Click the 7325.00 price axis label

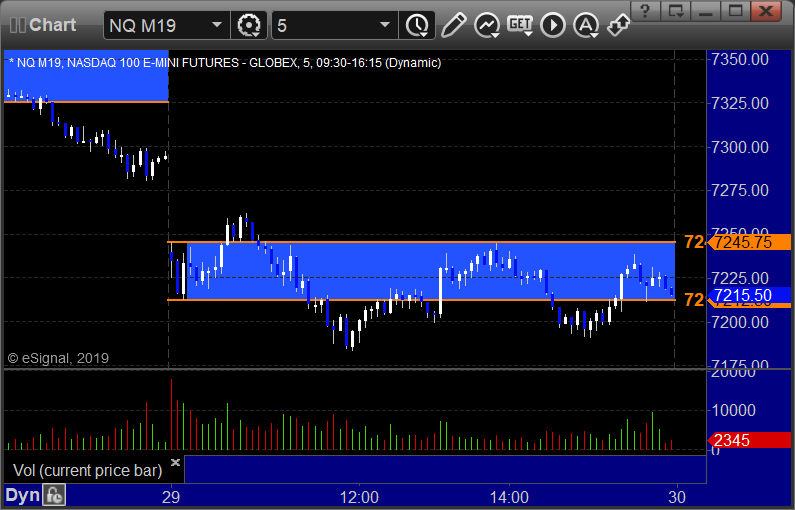click(x=740, y=103)
